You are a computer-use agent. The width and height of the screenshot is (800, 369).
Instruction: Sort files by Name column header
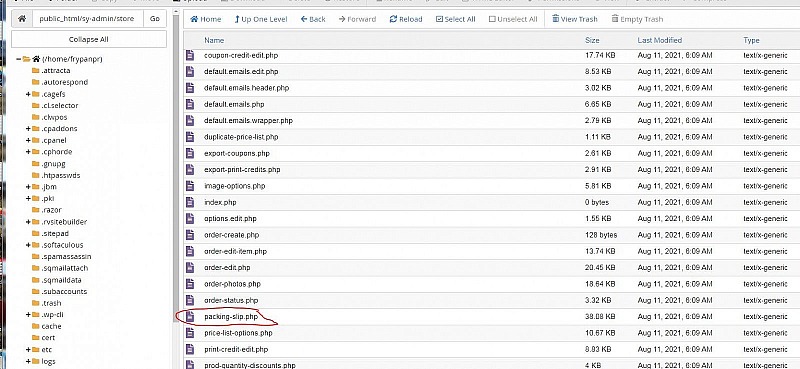(x=214, y=40)
